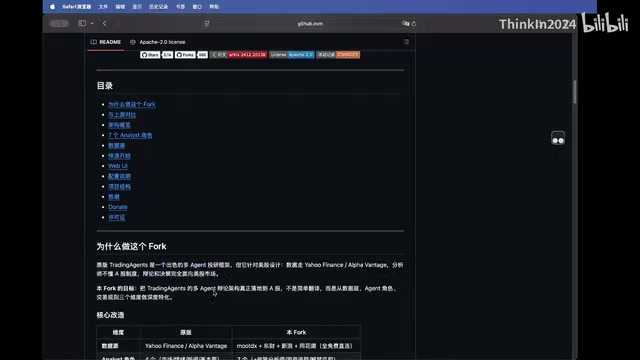Open the 显示 menu
Image resolution: width=640 pixels, height=360 pixels.
pyautogui.click(x=137, y=7)
